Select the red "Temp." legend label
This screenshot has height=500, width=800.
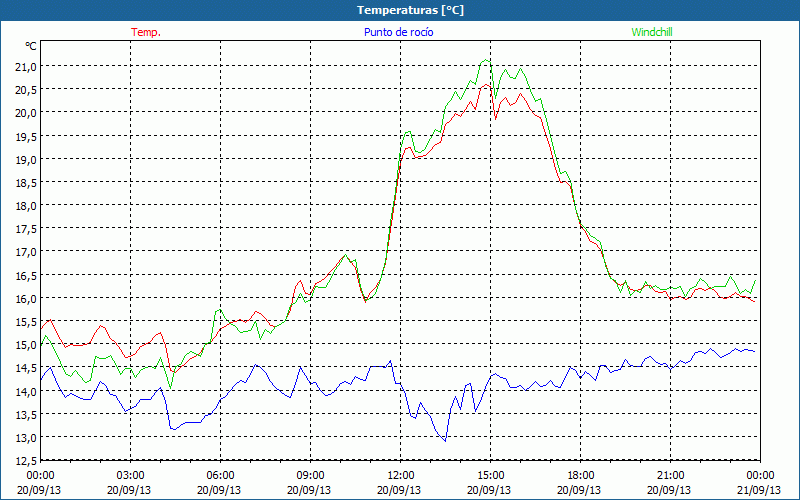pyautogui.click(x=146, y=32)
